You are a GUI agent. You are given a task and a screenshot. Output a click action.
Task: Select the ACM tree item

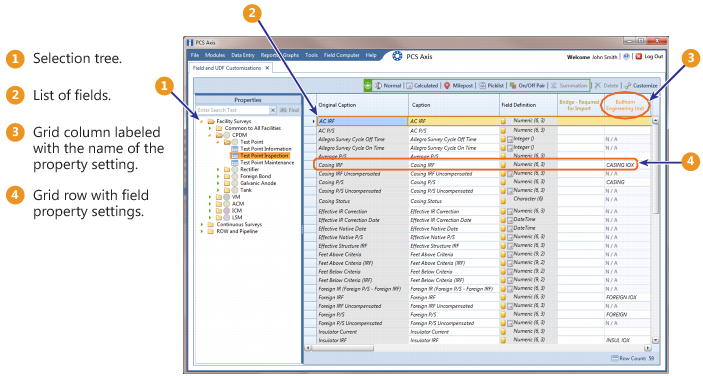[x=237, y=204]
